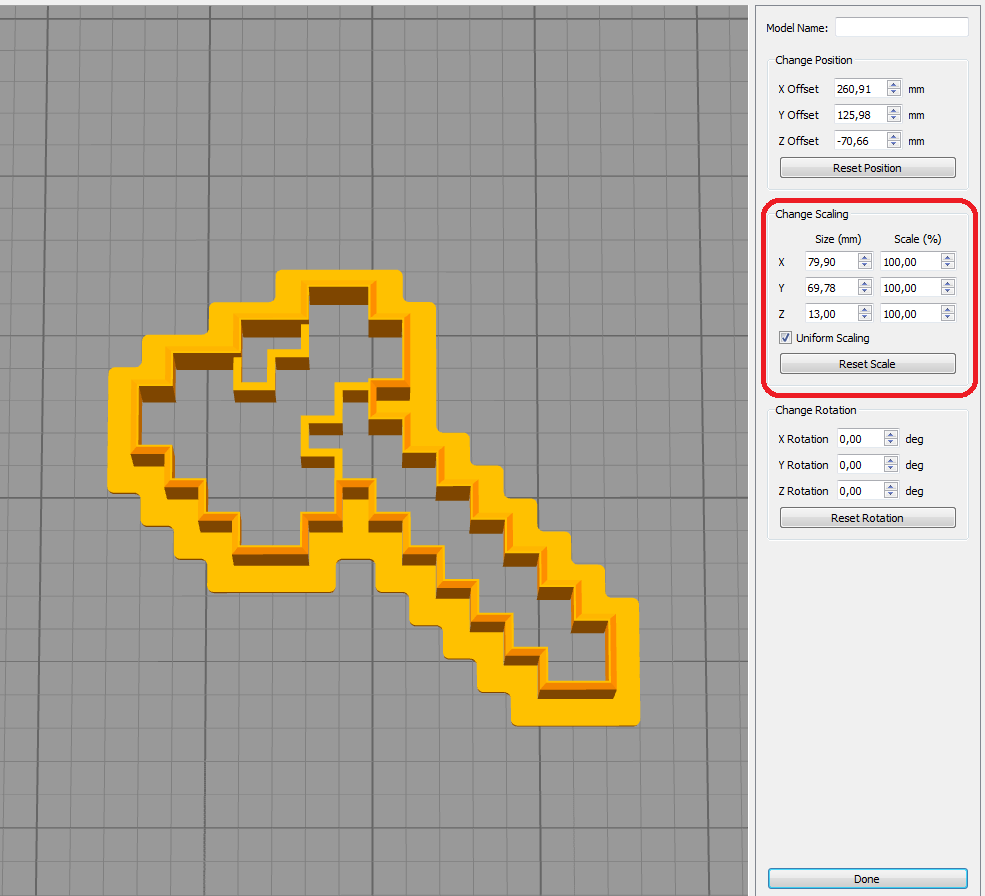The image size is (985, 896).
Task: Click Reset Rotation to clear angles
Action: pos(867,517)
